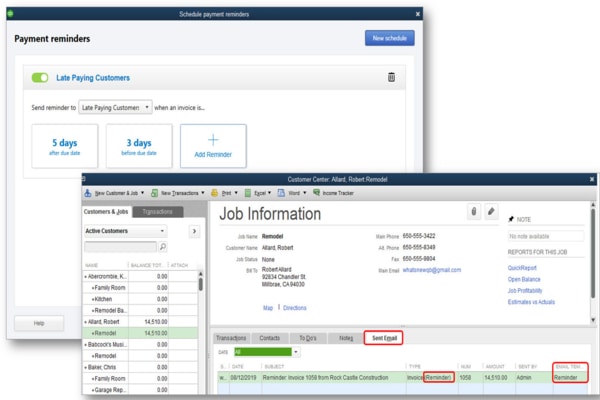
Task: Select Garage Rep. job row
Action: [140, 390]
